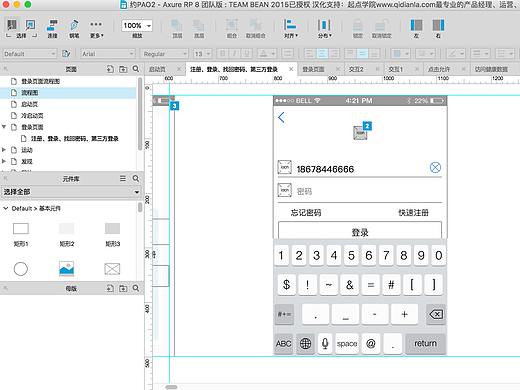Open the library panel menu icon
520x390 pixels.
[x=123, y=179]
